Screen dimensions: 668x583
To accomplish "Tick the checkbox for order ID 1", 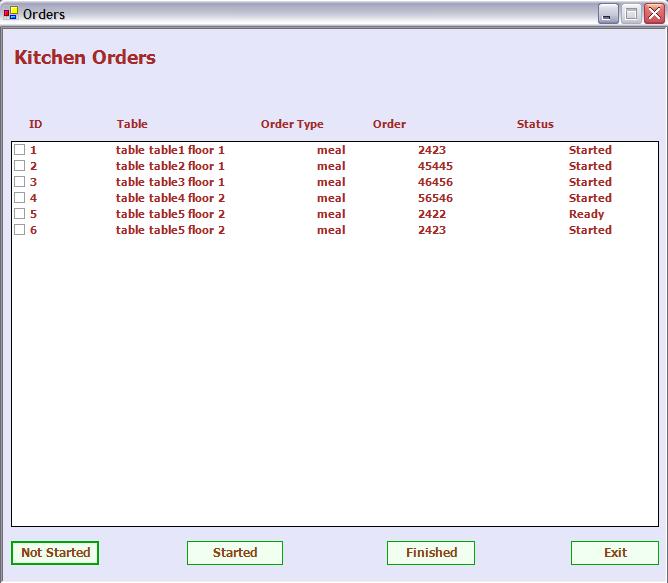I will 19,150.
